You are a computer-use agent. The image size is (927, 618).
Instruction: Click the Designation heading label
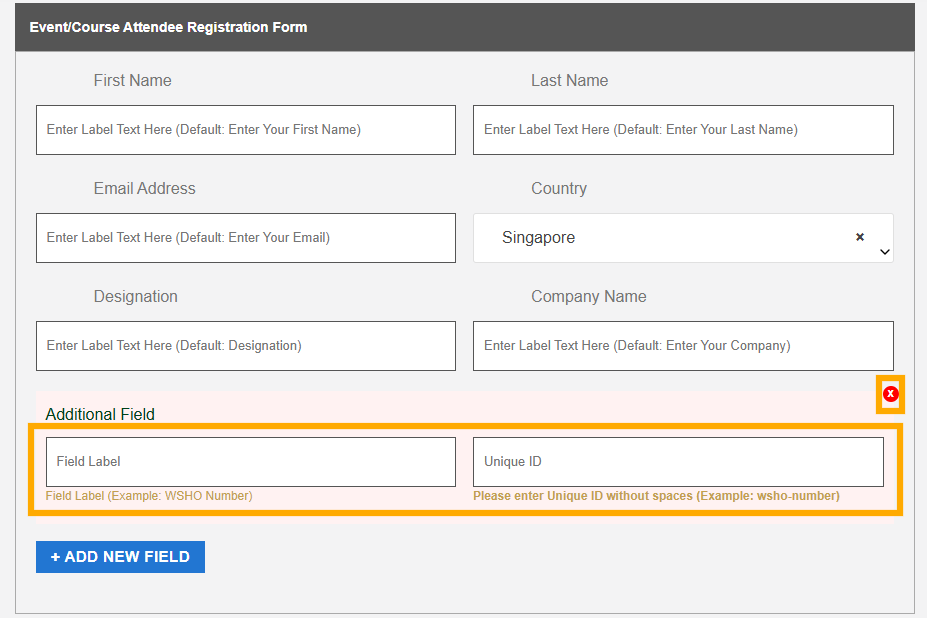pos(135,297)
